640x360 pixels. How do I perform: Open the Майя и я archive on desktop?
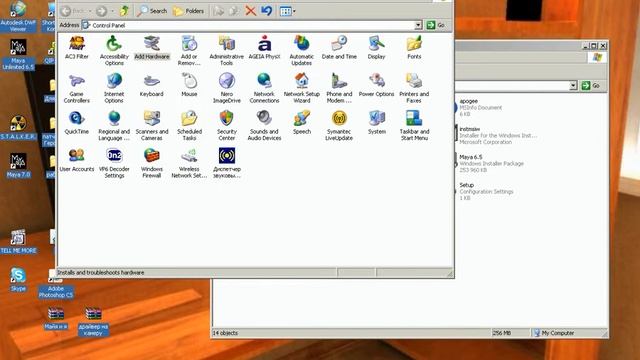coord(56,318)
